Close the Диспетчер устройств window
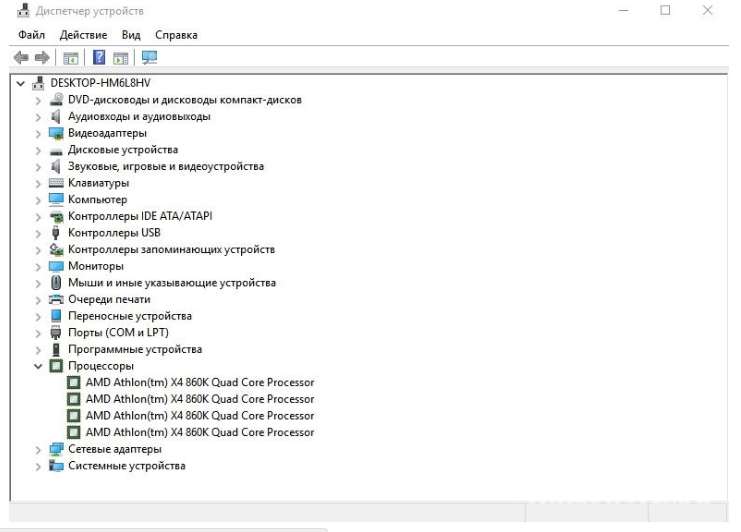The image size is (741, 532). click(x=707, y=10)
